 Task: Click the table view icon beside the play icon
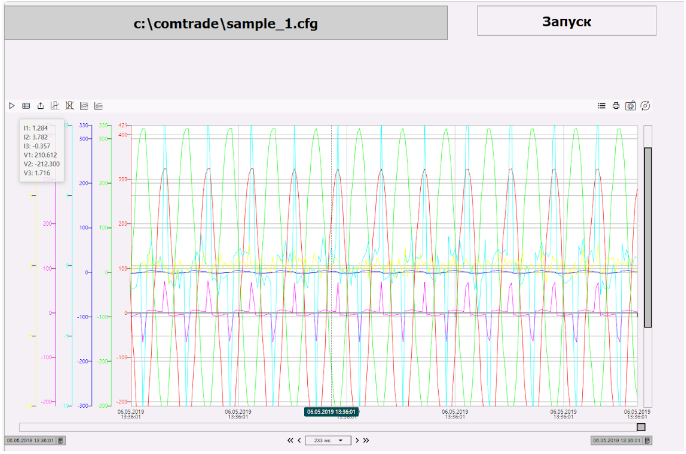click(26, 105)
